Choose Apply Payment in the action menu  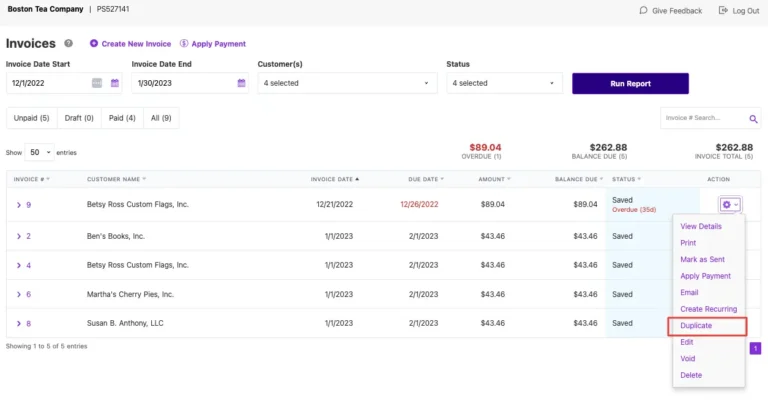coord(705,276)
